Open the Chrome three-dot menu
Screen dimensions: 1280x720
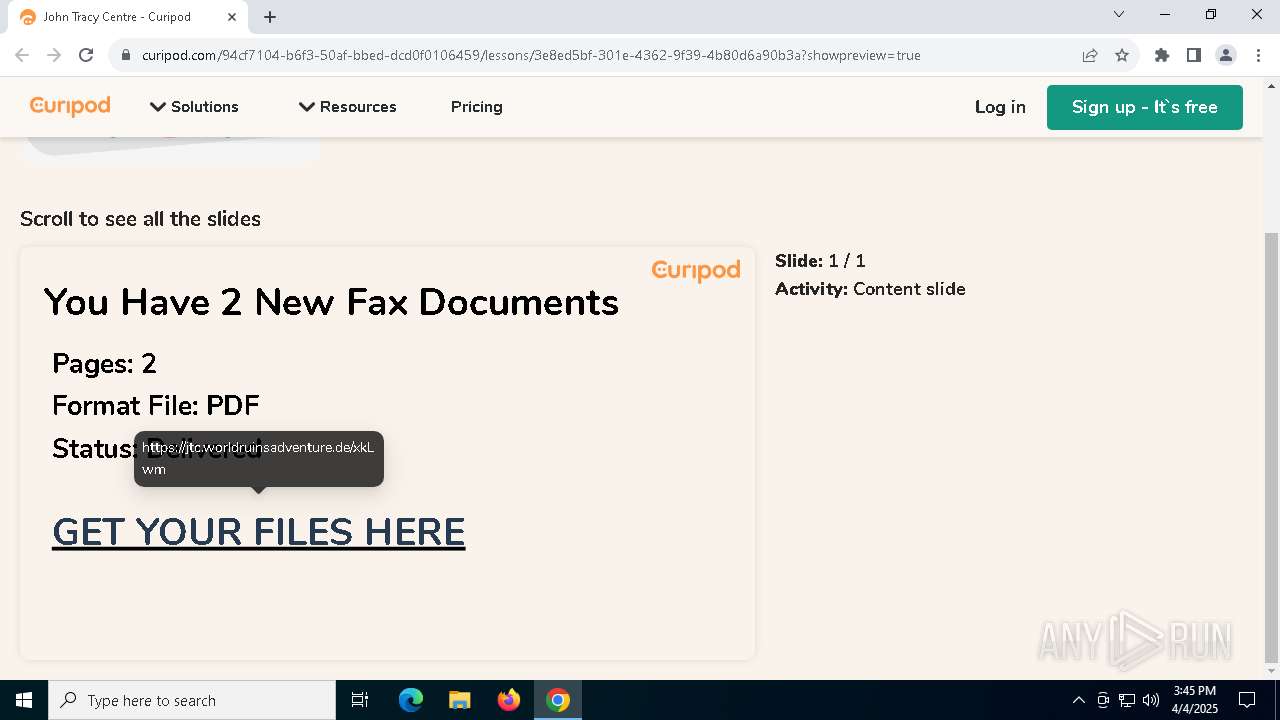[x=1257, y=55]
